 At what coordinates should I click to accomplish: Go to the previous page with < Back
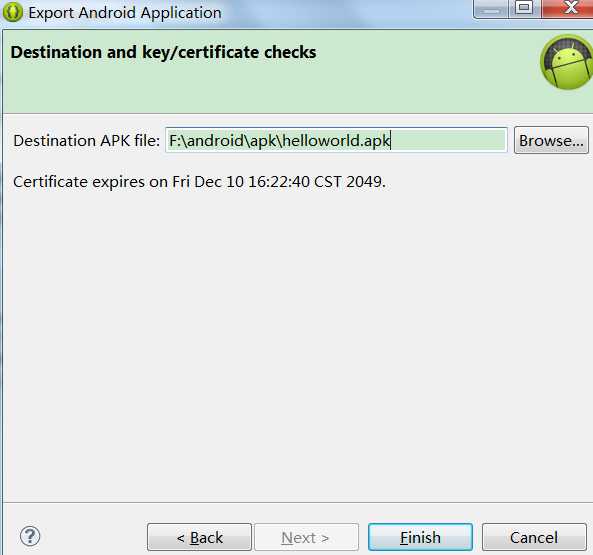(199, 537)
